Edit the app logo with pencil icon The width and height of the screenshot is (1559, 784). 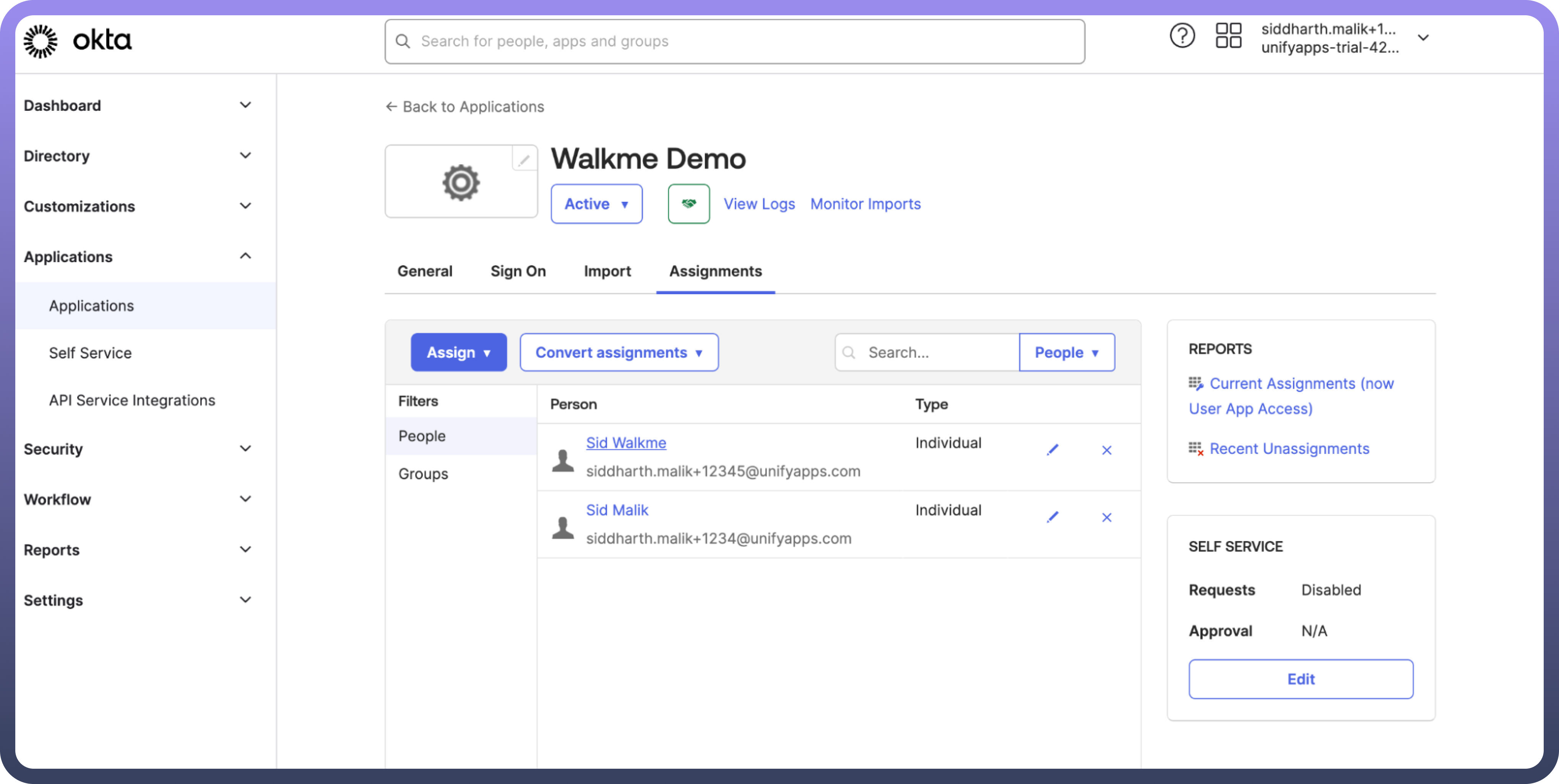524,160
